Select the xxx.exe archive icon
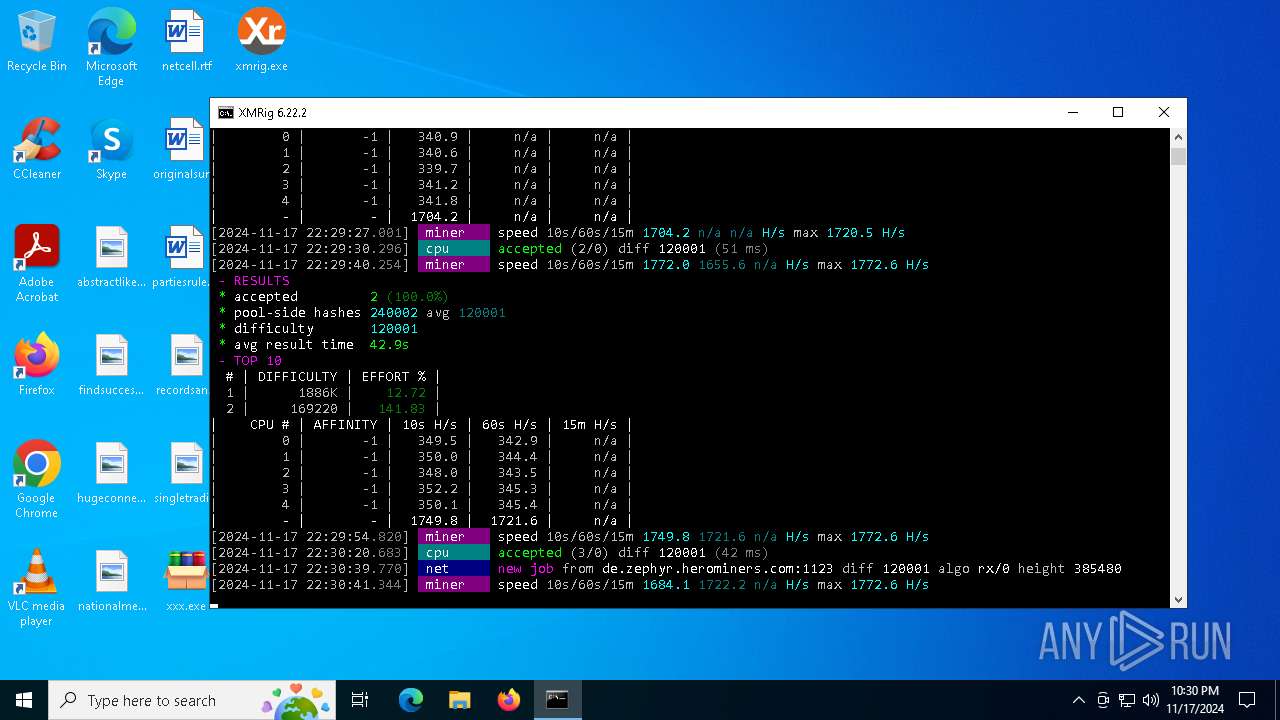The width and height of the screenshot is (1280, 720). [186, 580]
